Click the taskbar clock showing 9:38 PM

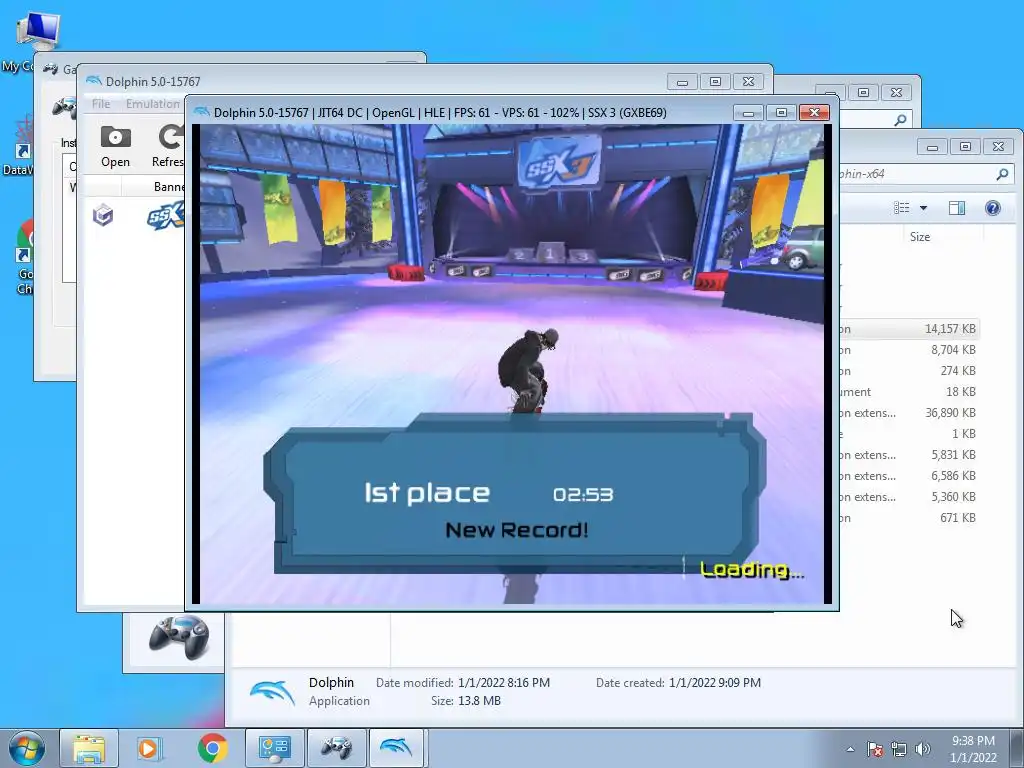[x=973, y=749]
